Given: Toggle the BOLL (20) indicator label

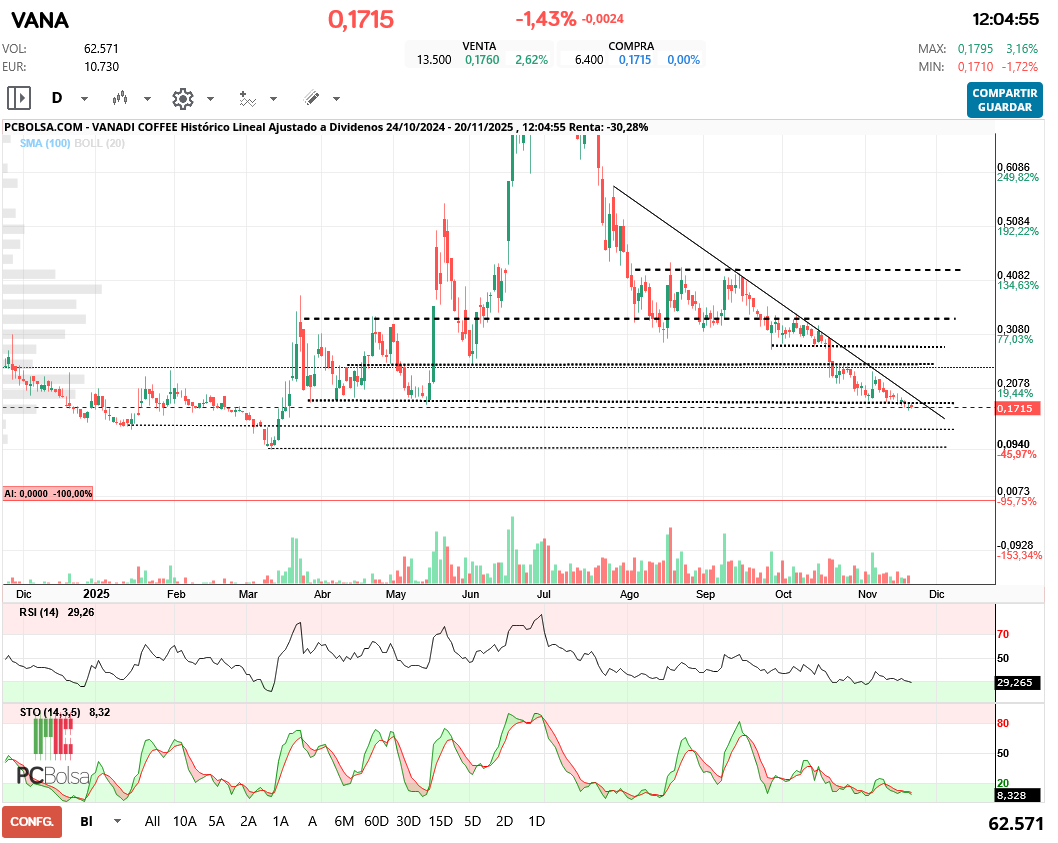Looking at the screenshot, I should [103, 143].
